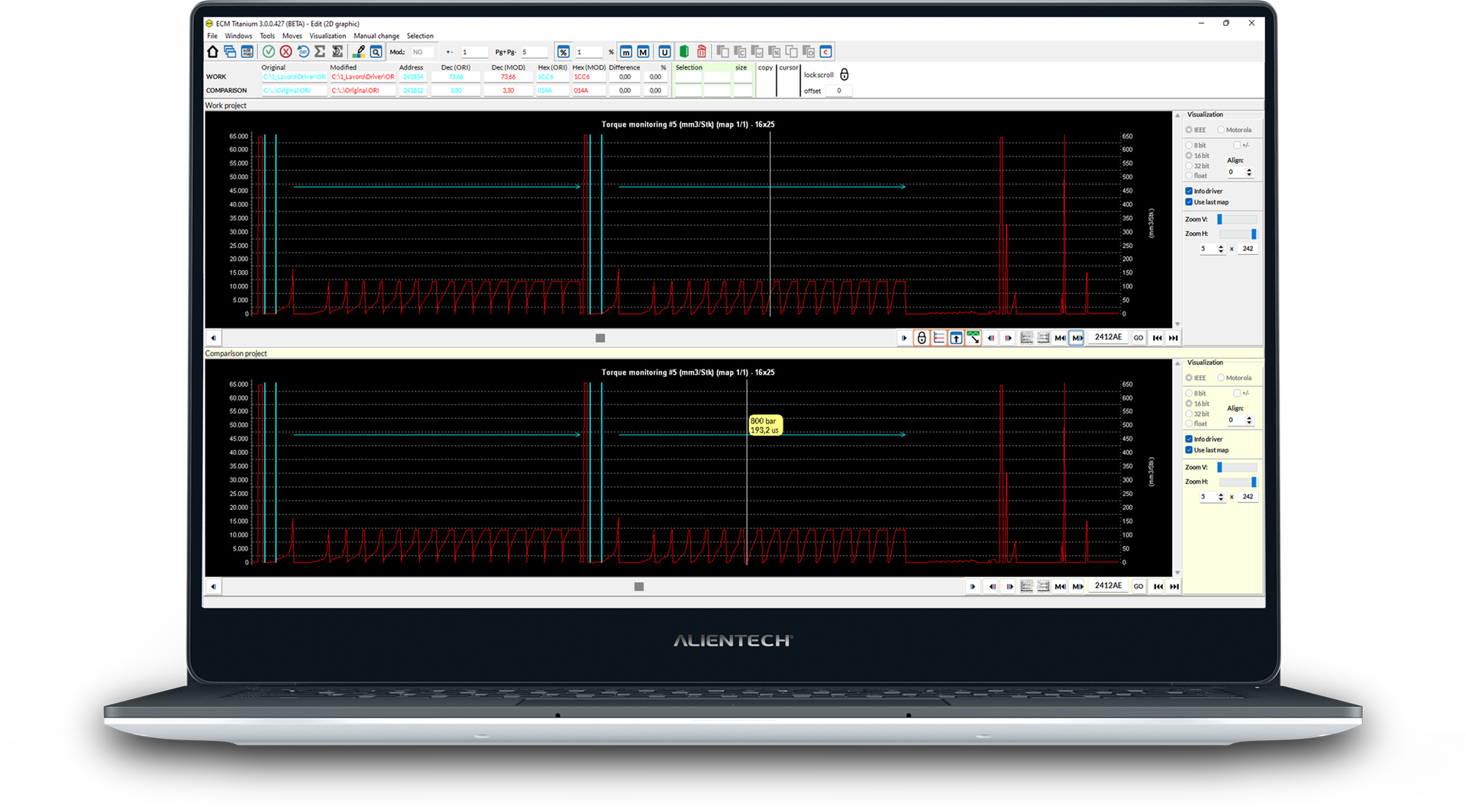Click the red X cancel icon
This screenshot has width=1466, height=812.
(x=286, y=51)
